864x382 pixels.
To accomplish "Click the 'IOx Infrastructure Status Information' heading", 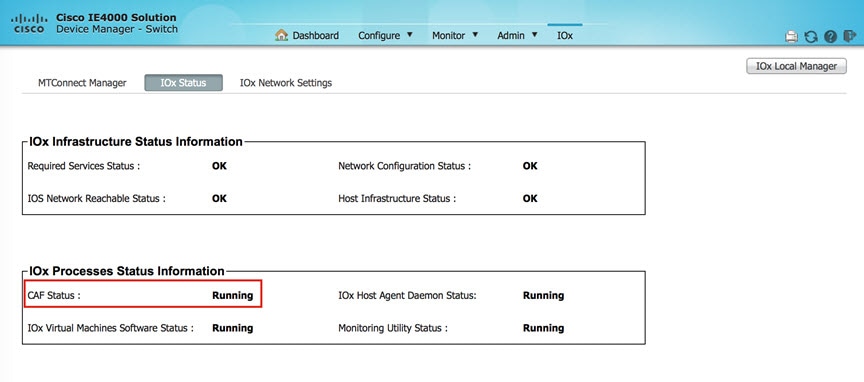I will click(x=136, y=142).
